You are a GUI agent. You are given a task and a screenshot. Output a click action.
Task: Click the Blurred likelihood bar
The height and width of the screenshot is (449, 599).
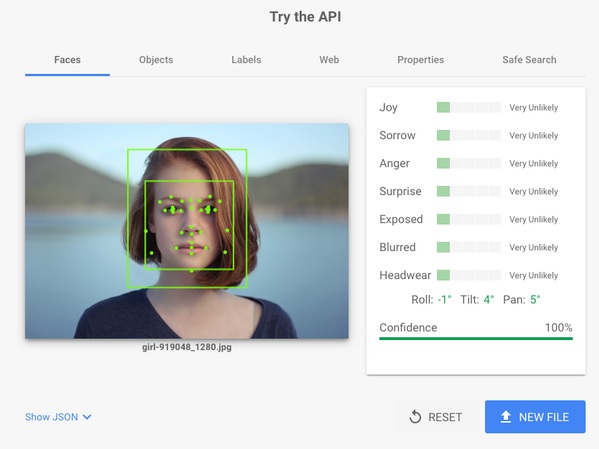468,247
